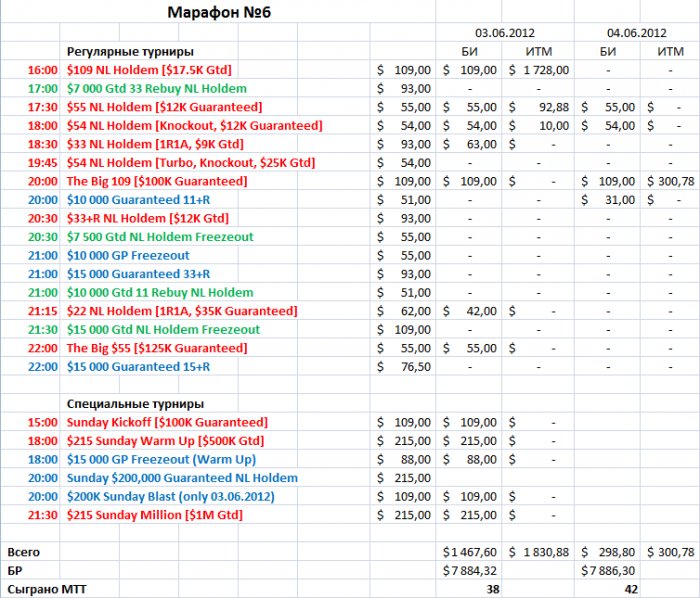Select the title cell Марафон №6

click(219, 12)
